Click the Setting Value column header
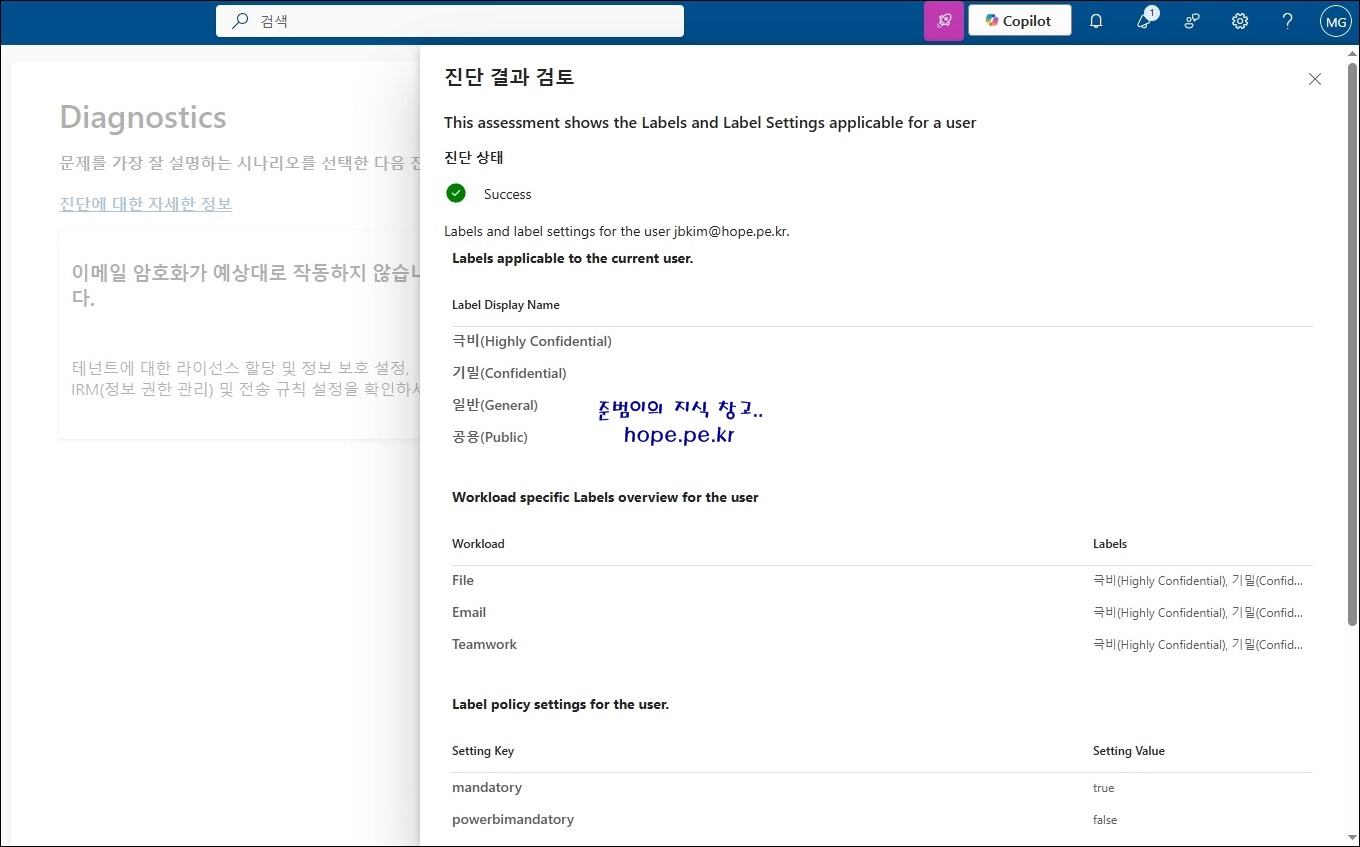The image size is (1360, 847). click(x=1129, y=751)
